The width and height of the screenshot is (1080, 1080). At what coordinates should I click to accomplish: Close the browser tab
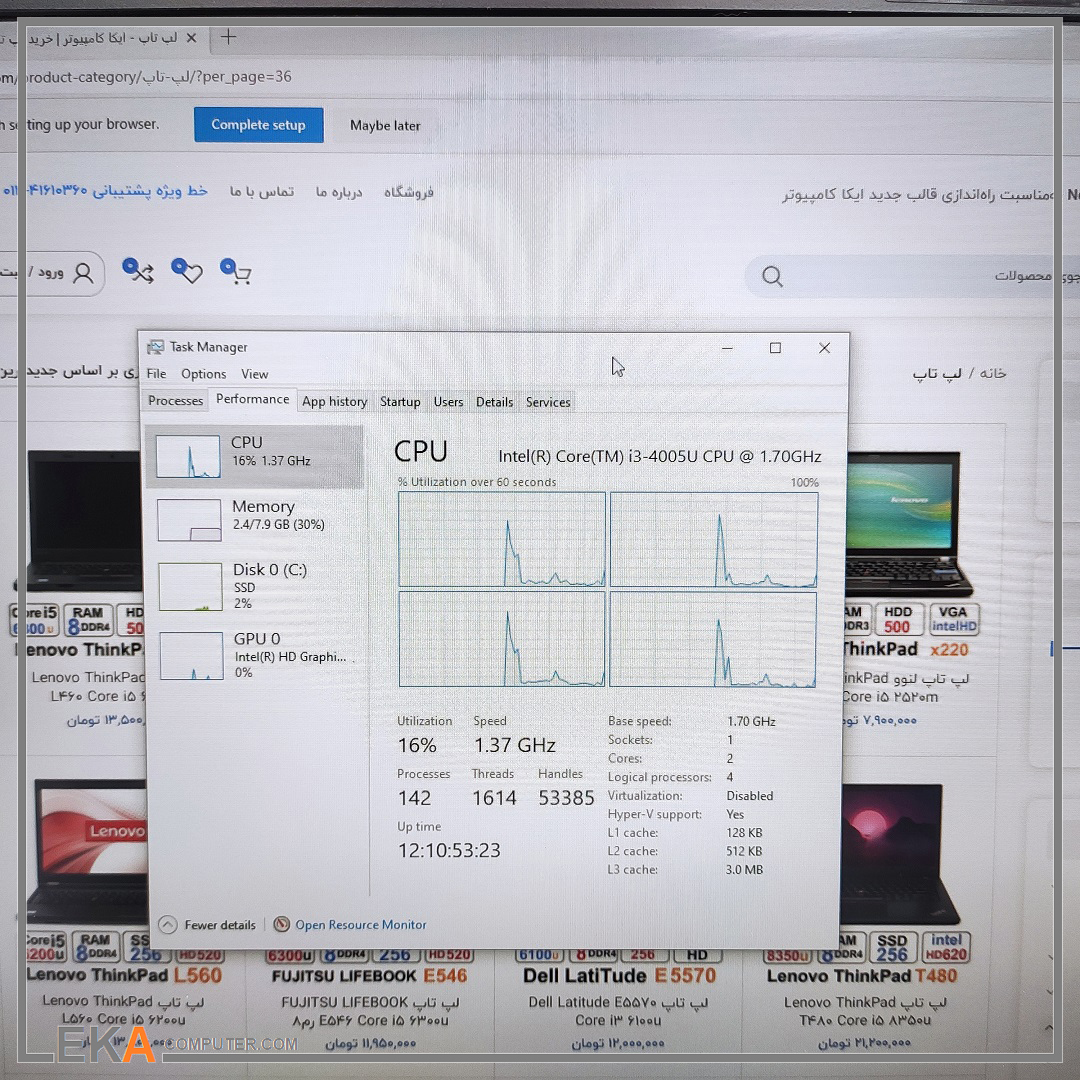[191, 38]
